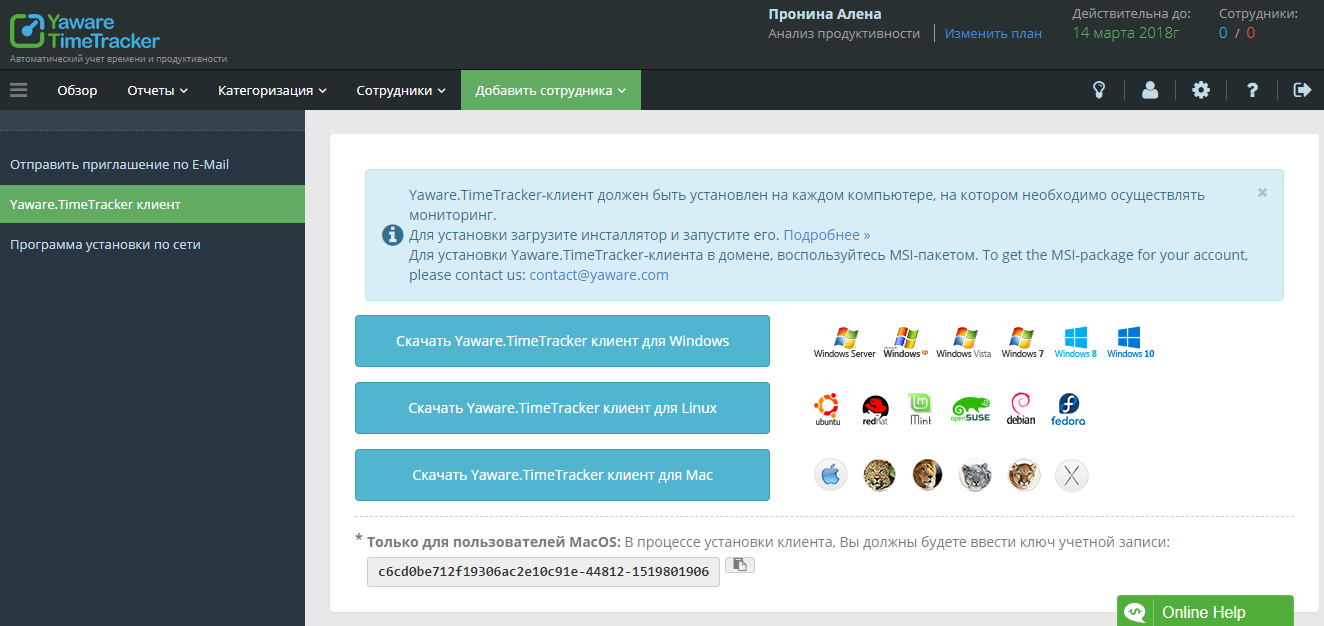Click the Windows XP logo

click(x=906, y=342)
